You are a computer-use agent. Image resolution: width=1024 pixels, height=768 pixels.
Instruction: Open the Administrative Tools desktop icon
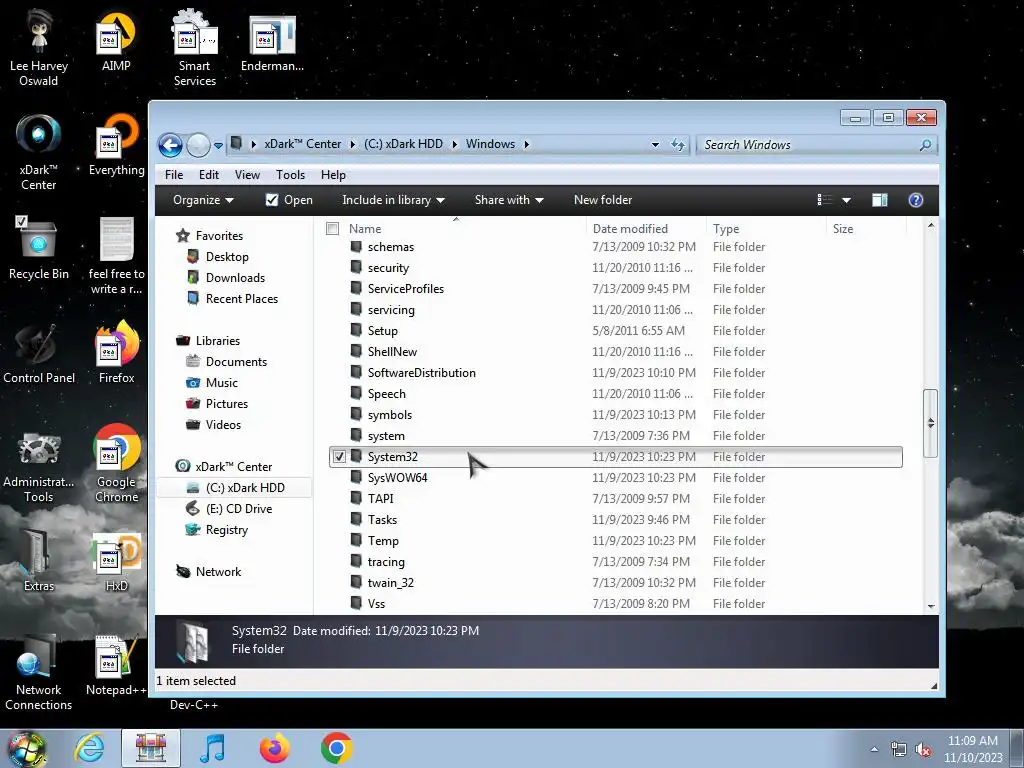tap(39, 468)
